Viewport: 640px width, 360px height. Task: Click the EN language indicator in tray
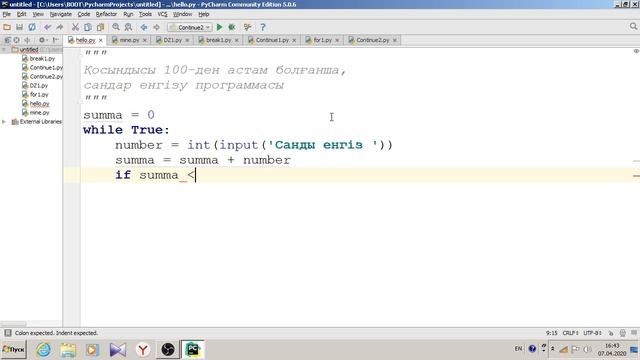[518, 349]
